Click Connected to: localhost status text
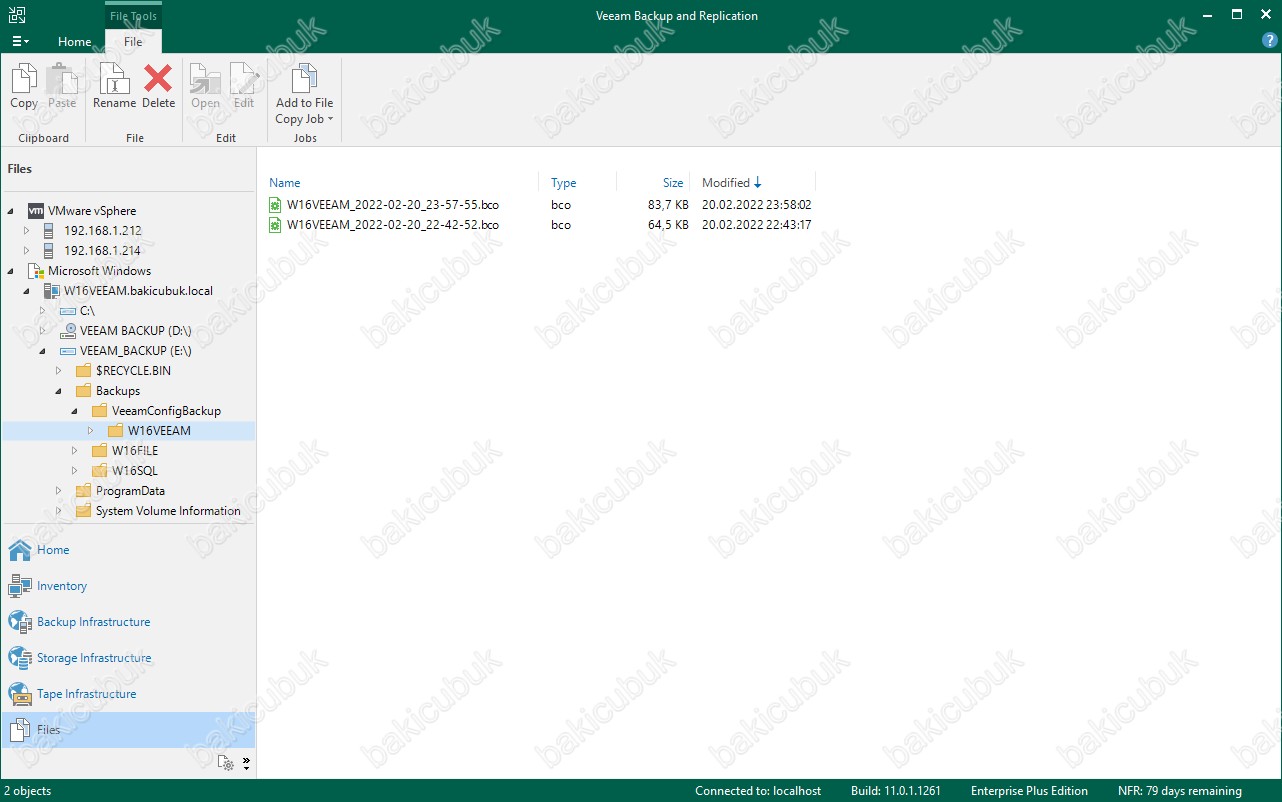Screen dimensions: 1282x802 pyautogui.click(x=758, y=791)
